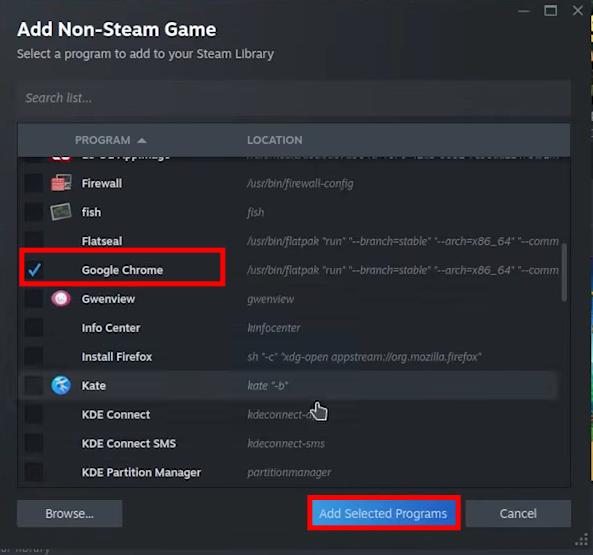593x555 pixels.
Task: Tick the Flatseal checkbox
Action: tap(34, 241)
